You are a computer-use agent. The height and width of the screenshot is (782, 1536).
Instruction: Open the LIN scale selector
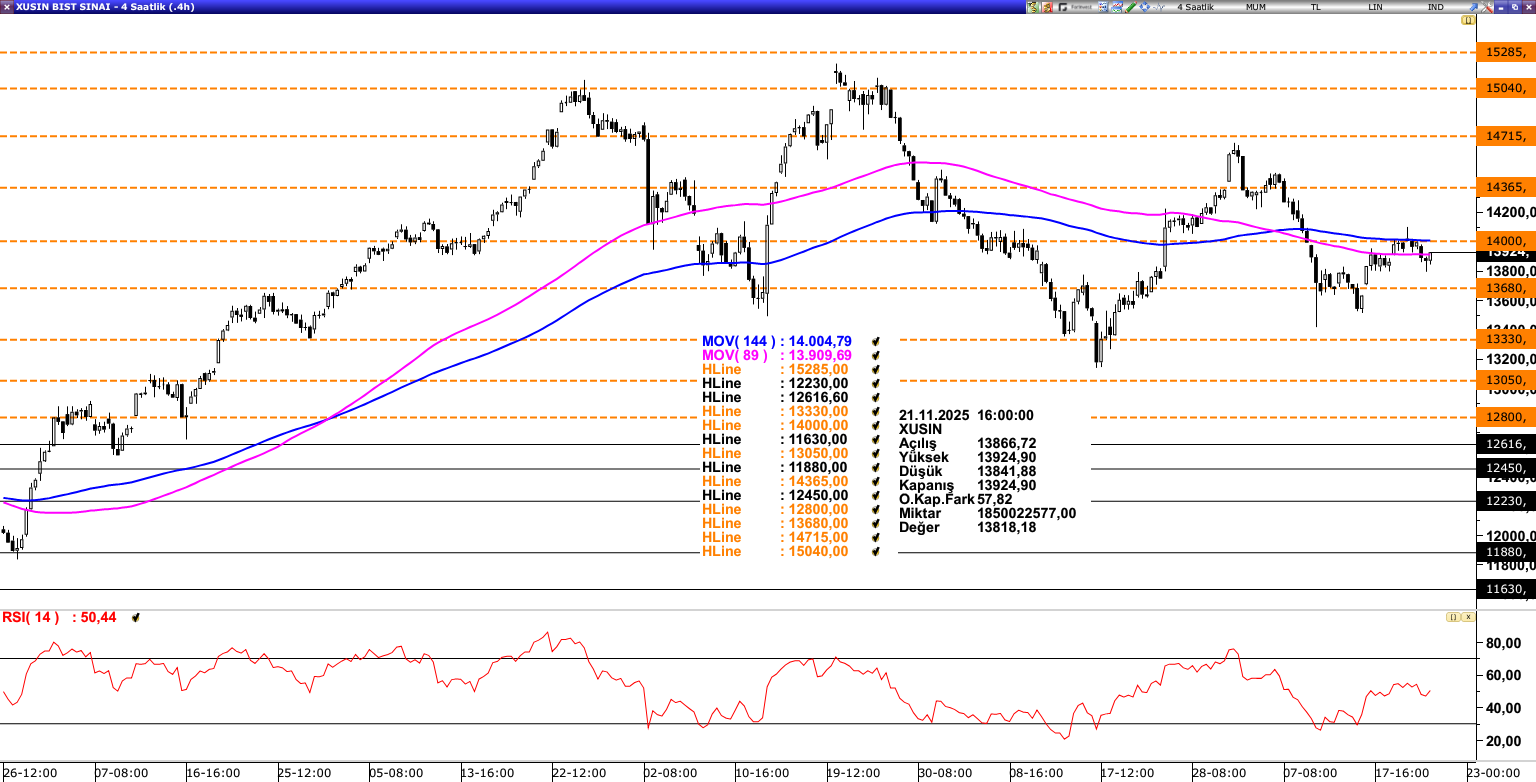1376,7
